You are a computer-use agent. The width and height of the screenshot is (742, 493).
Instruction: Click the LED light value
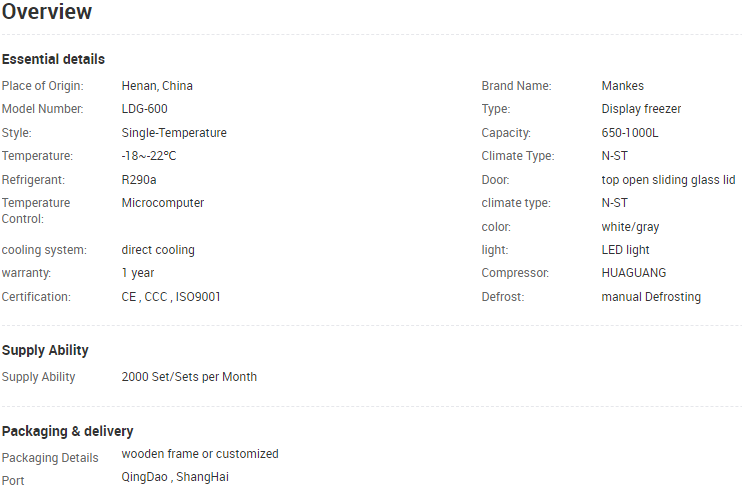(x=625, y=250)
